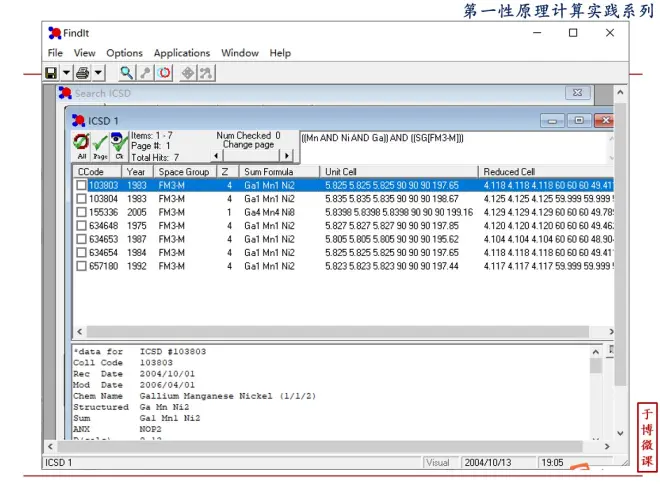
Task: Click the check Page icon
Action: click(100, 145)
